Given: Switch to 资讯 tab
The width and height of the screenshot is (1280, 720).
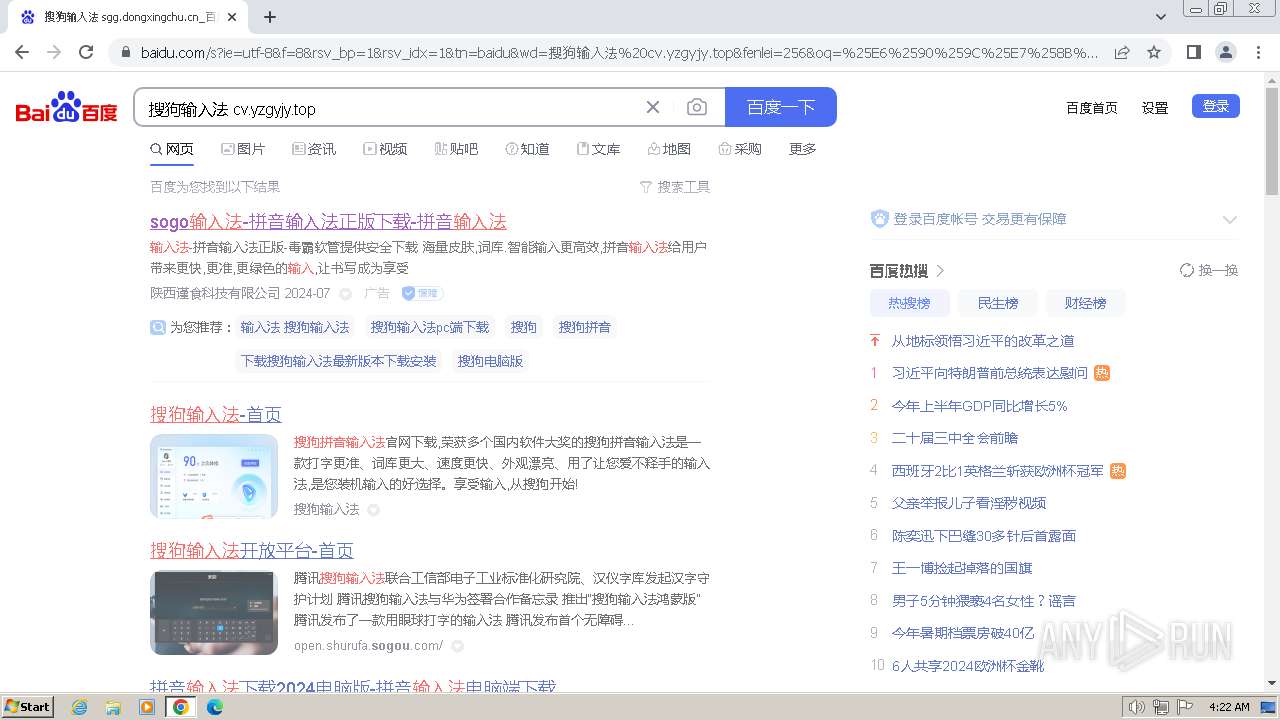Looking at the screenshot, I should (x=314, y=149).
